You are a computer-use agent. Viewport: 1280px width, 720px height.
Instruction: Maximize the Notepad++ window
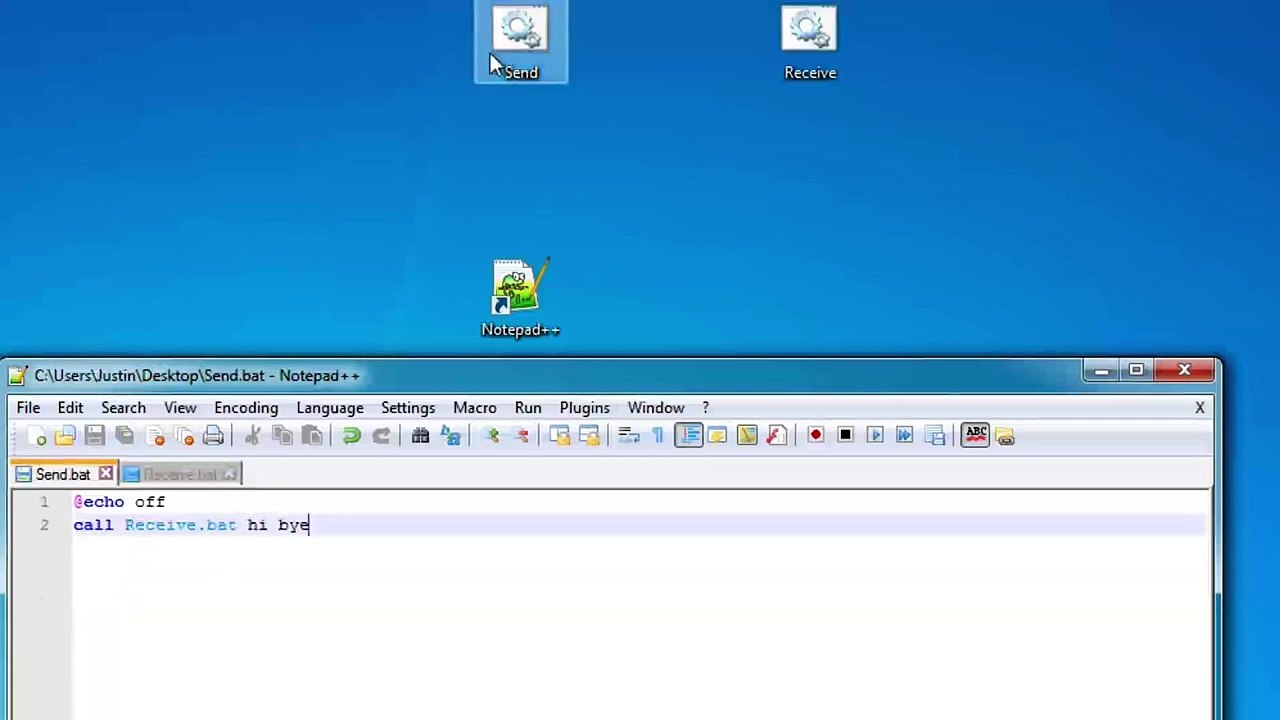(1136, 371)
